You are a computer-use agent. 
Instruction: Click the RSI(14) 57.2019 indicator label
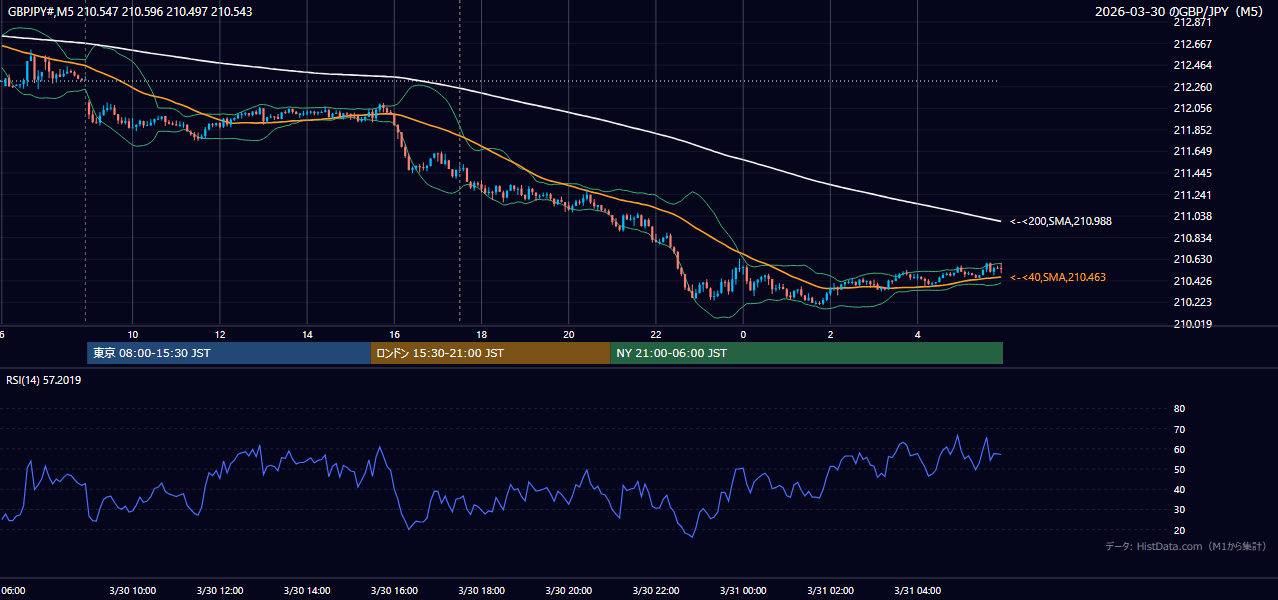pos(43,380)
